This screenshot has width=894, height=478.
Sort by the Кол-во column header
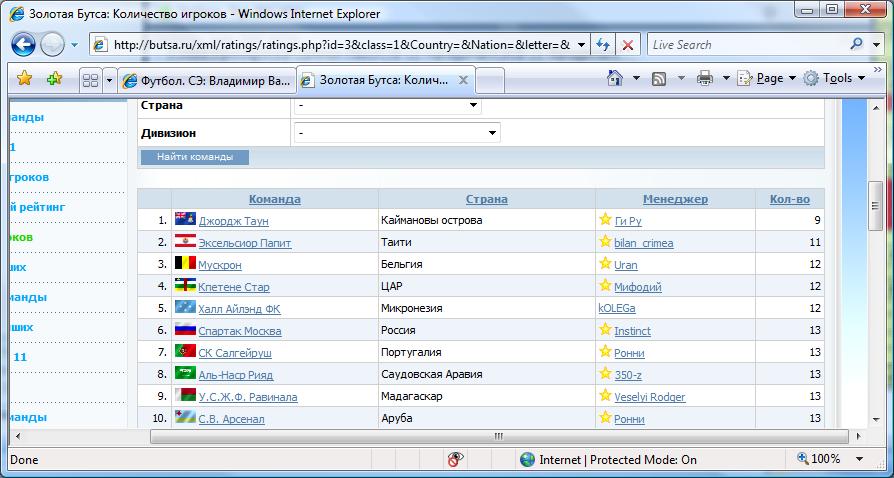789,199
